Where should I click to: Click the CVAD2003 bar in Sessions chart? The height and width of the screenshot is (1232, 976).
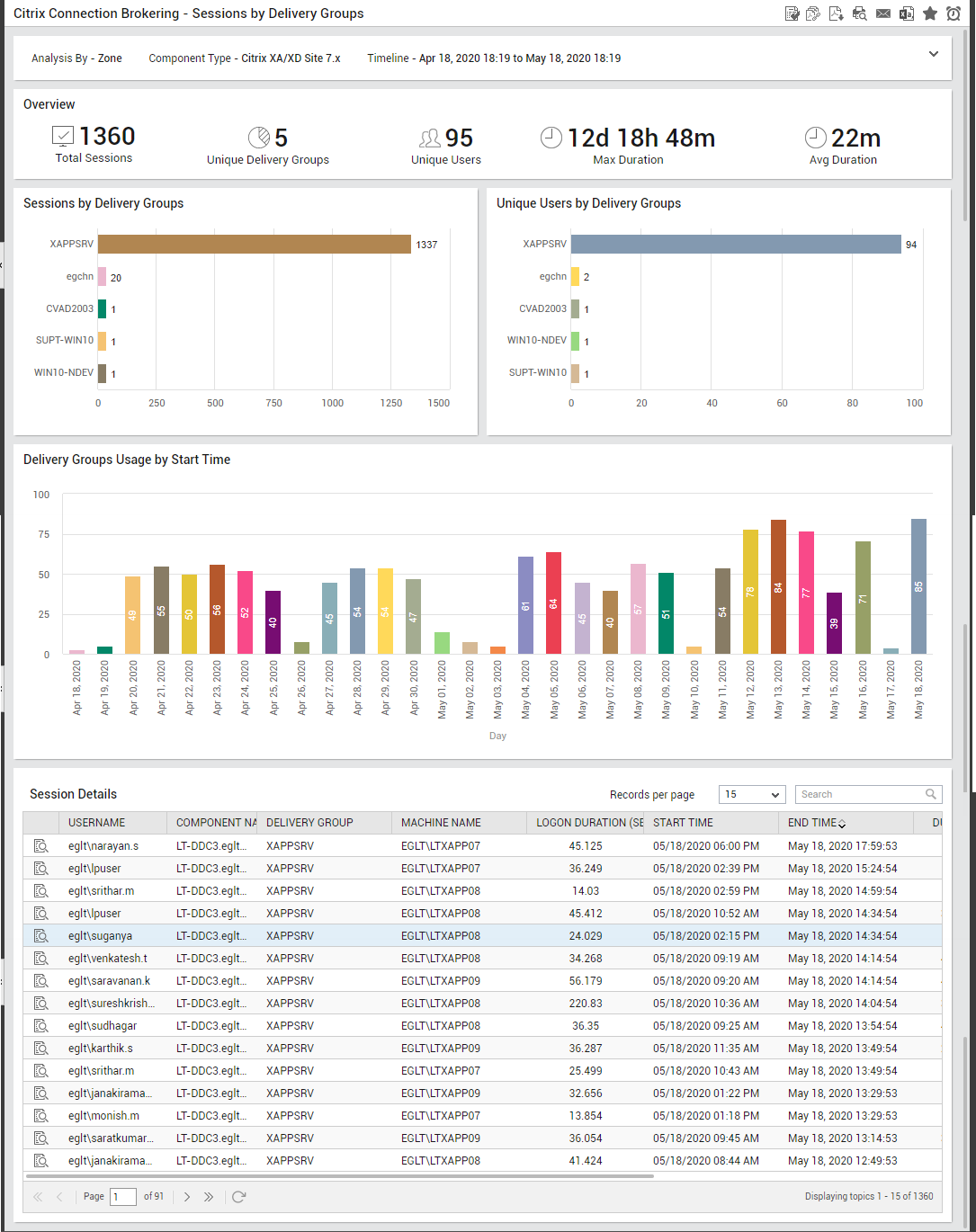[102, 308]
